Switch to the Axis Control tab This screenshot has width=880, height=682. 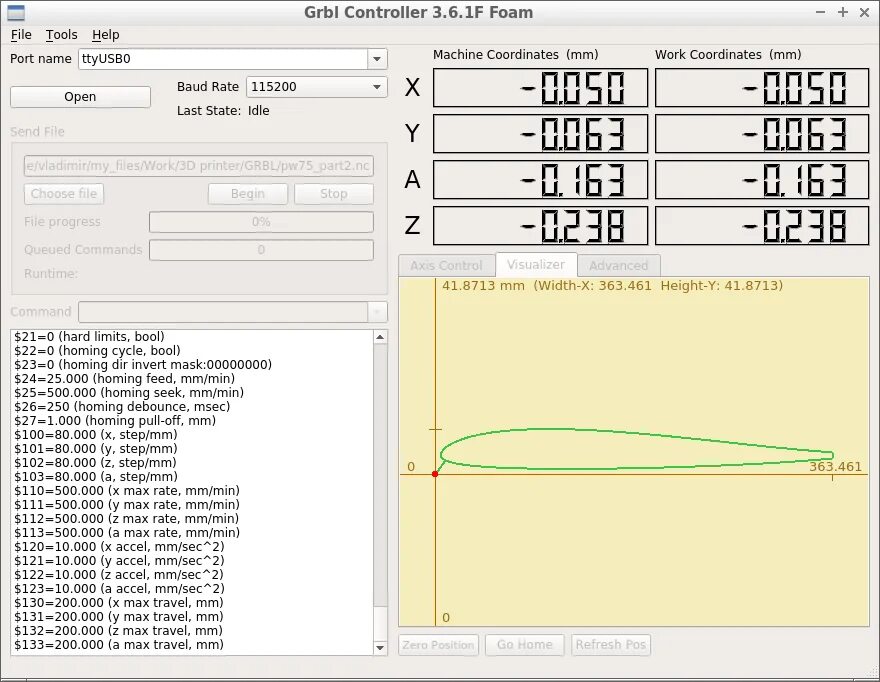click(x=446, y=266)
